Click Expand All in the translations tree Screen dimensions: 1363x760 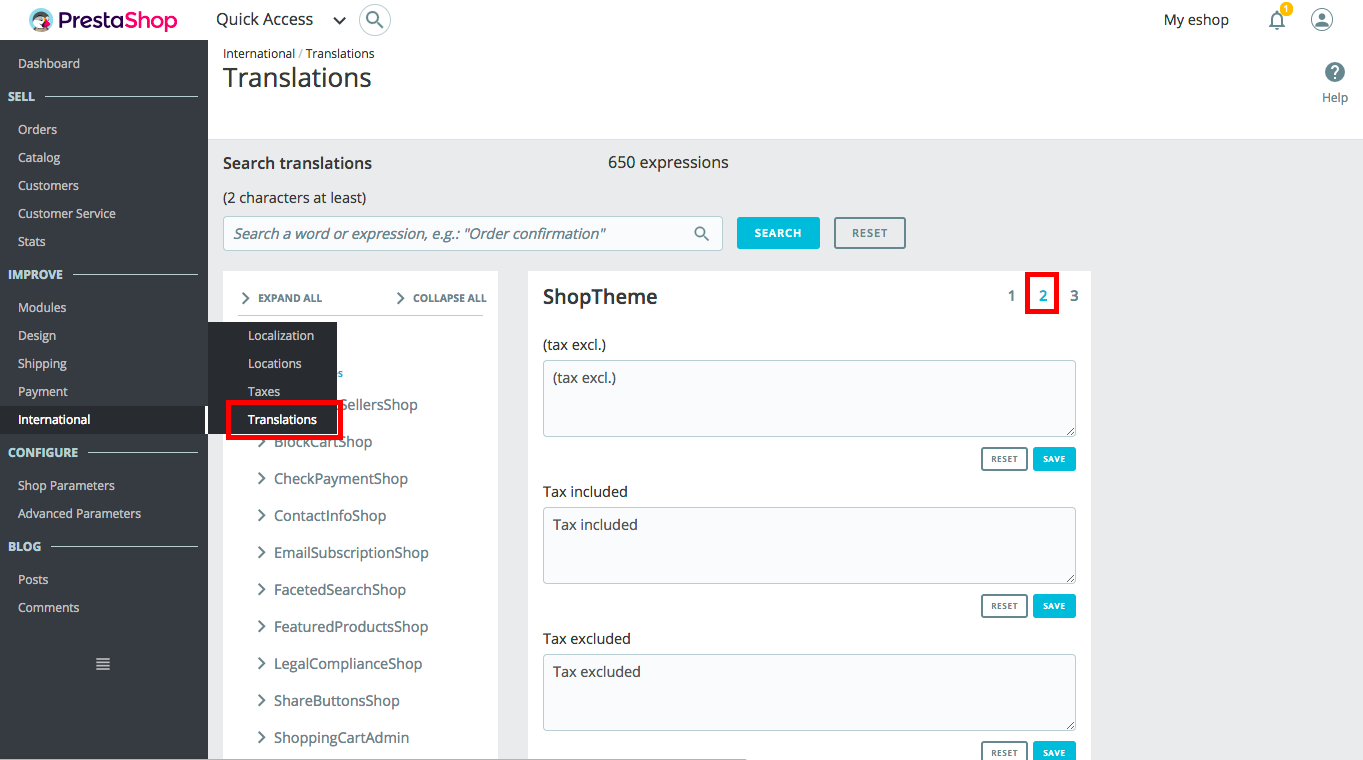coord(282,298)
